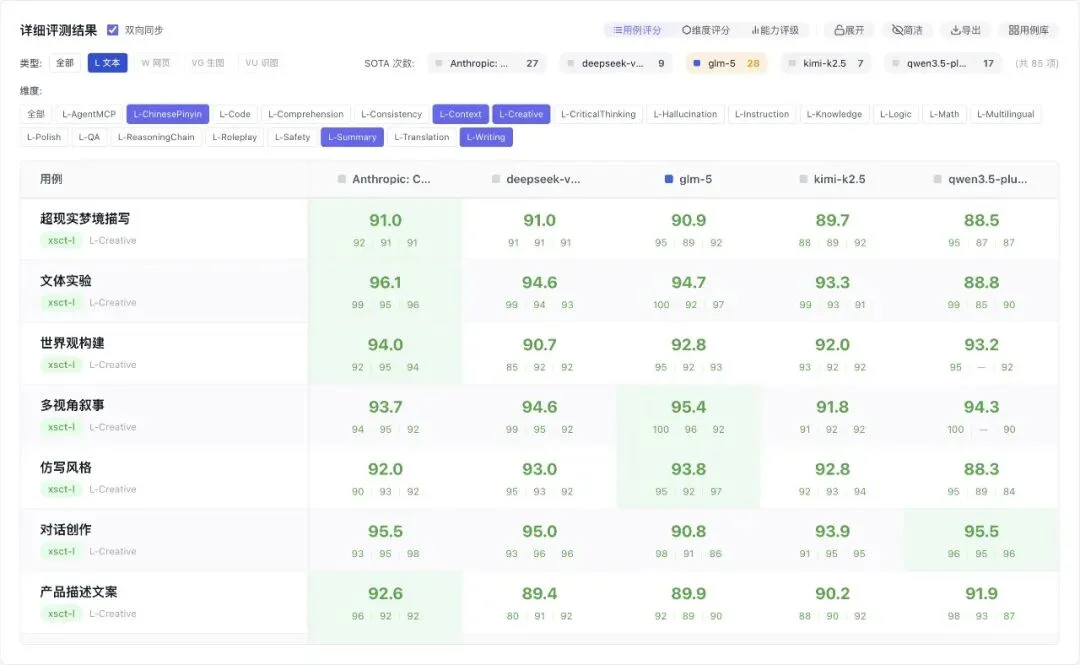Open the 用例库 grid icon button
Viewport: 1080px width, 665px height.
[1027, 30]
